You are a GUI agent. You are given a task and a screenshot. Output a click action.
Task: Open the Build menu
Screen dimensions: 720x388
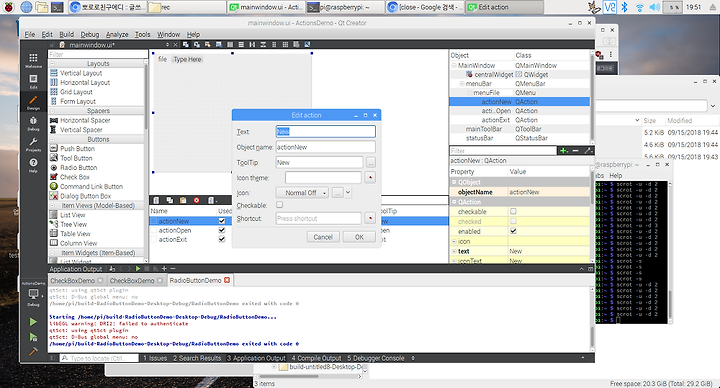66,34
